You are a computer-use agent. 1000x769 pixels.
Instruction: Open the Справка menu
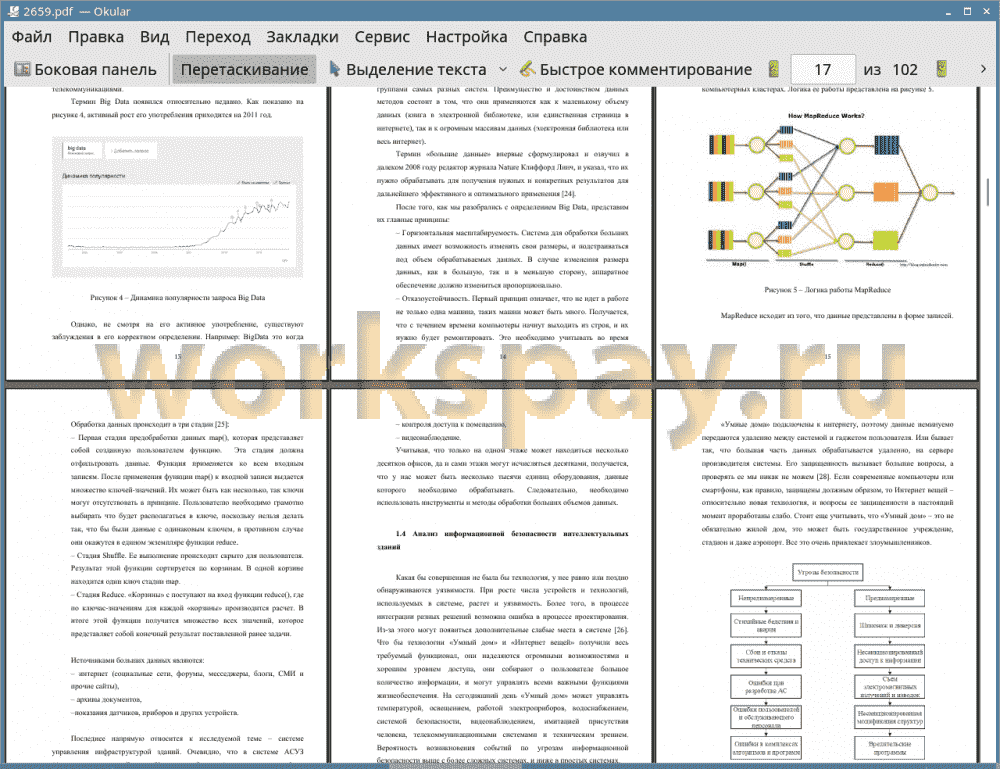555,37
